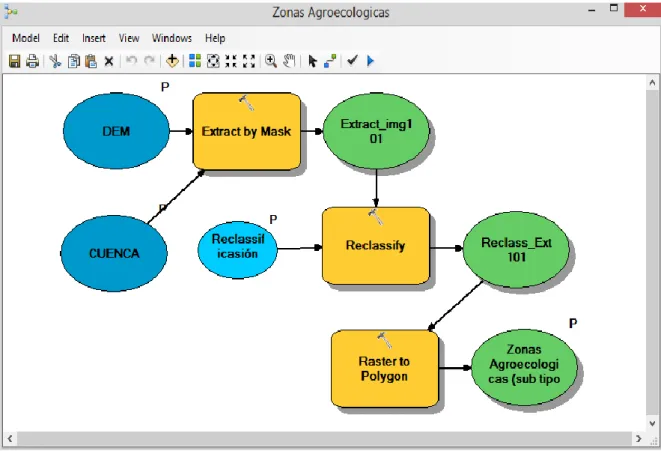Click the horizontal scrollbar right arrow
The image size is (661, 451).
[x=638, y=439]
